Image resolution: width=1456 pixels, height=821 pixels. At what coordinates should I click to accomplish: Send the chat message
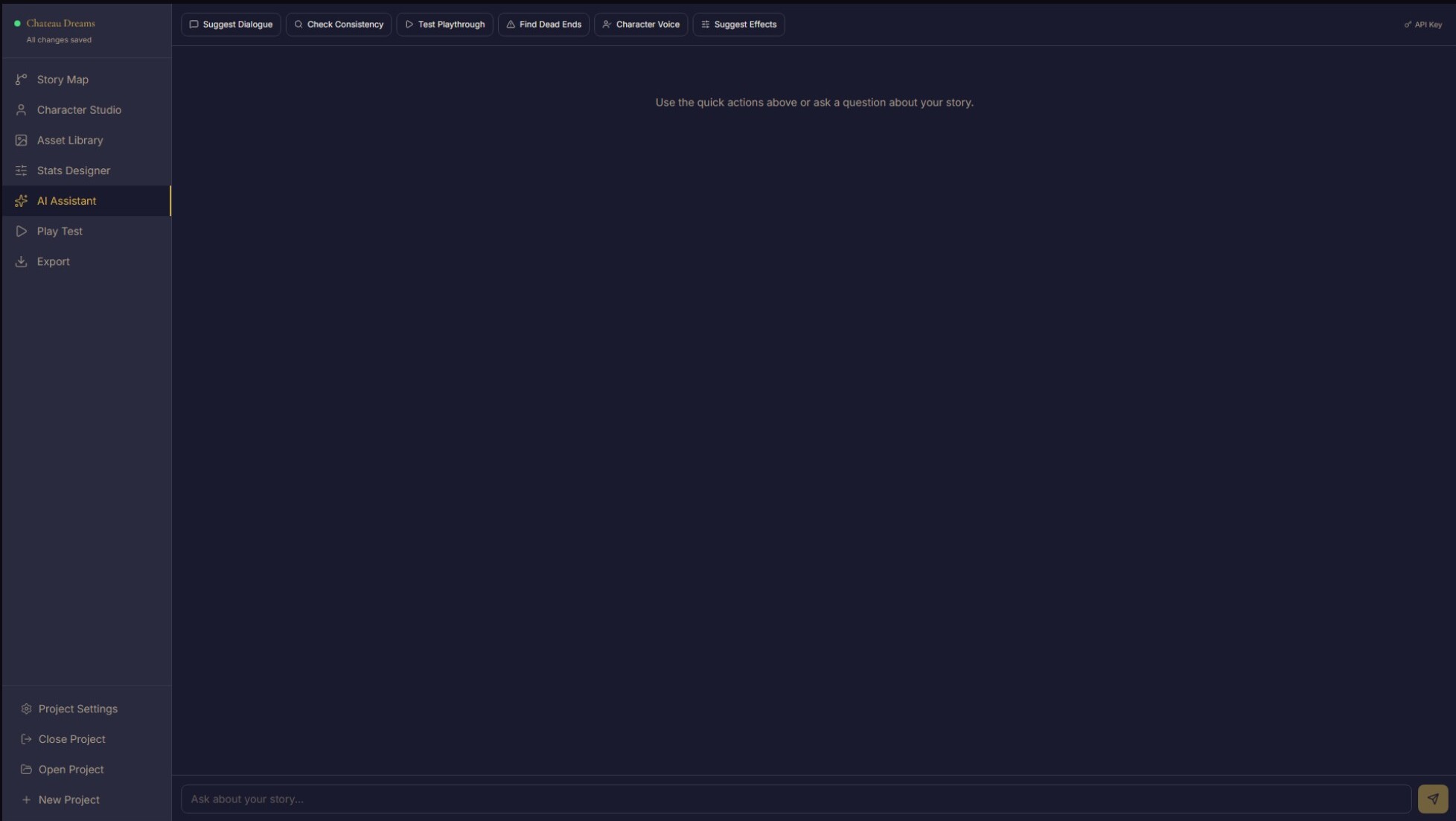pos(1433,798)
